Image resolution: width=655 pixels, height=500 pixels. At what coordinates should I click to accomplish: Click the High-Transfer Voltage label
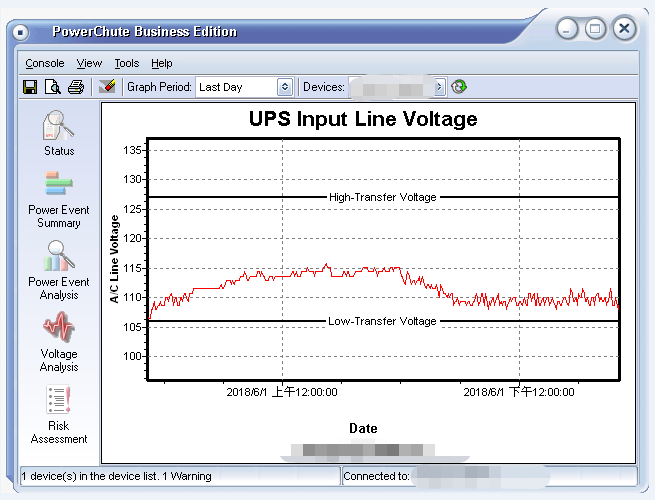point(383,197)
